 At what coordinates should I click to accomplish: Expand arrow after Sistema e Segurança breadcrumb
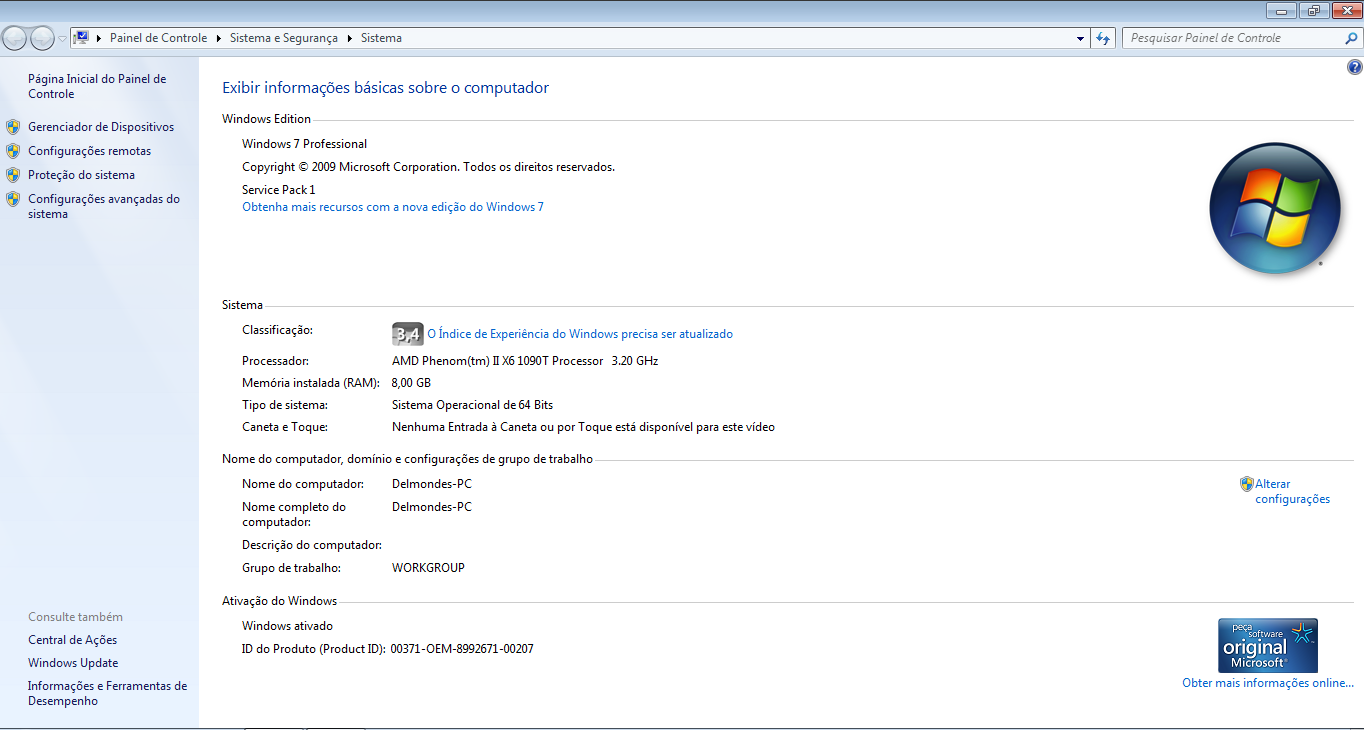click(x=350, y=38)
